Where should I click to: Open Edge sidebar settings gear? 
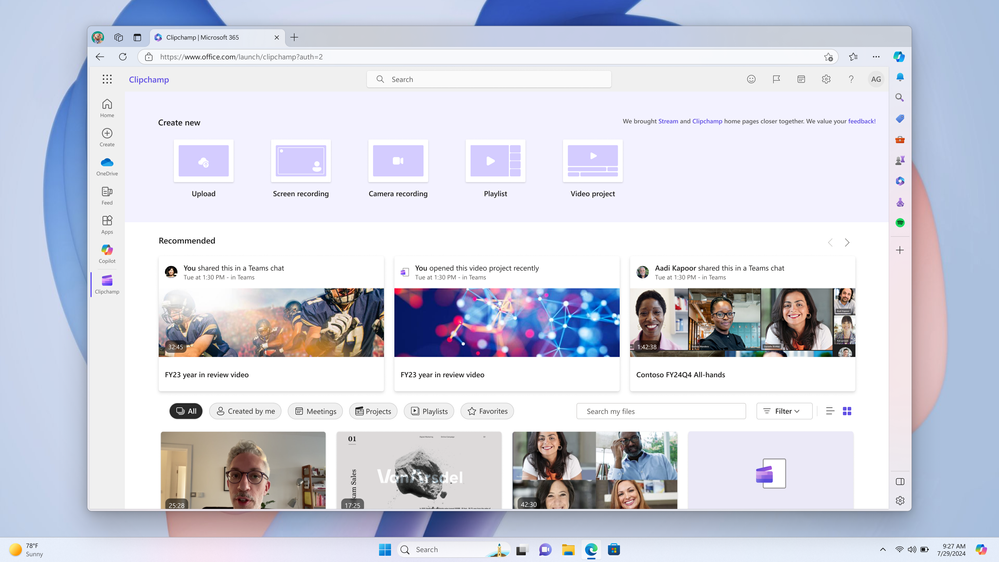point(900,501)
